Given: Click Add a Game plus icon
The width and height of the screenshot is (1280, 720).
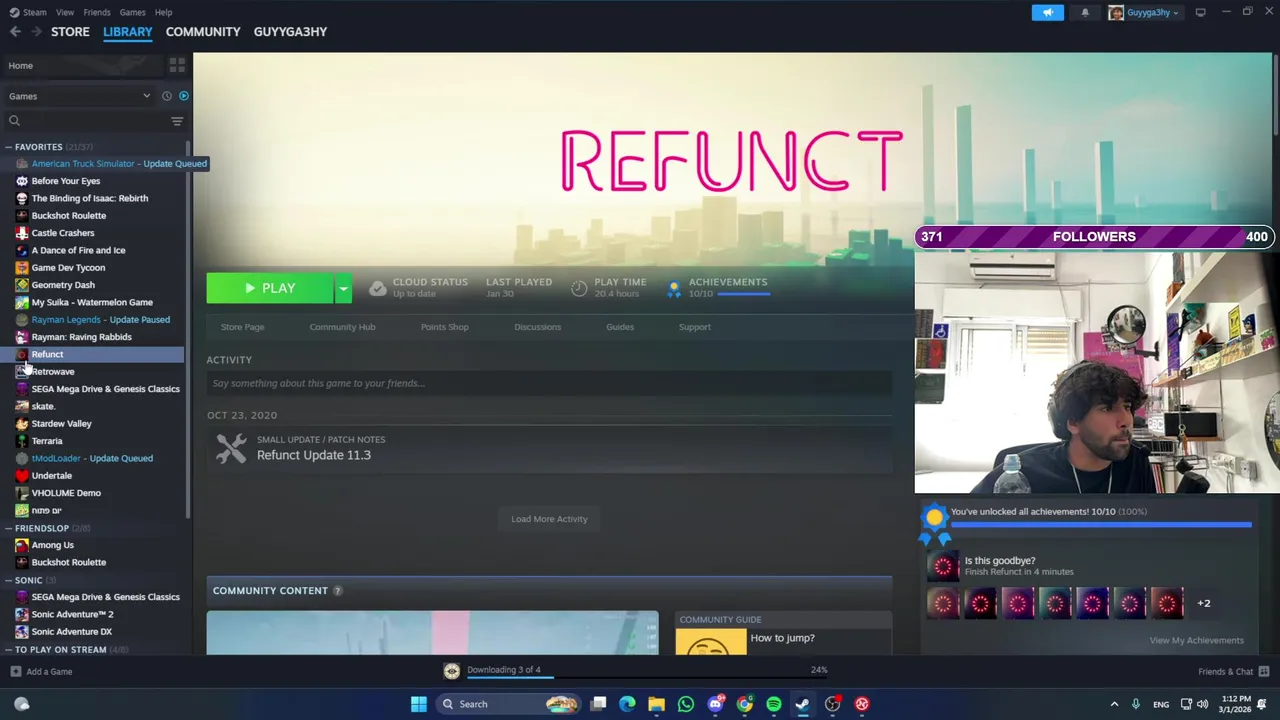Looking at the screenshot, I should point(16,672).
